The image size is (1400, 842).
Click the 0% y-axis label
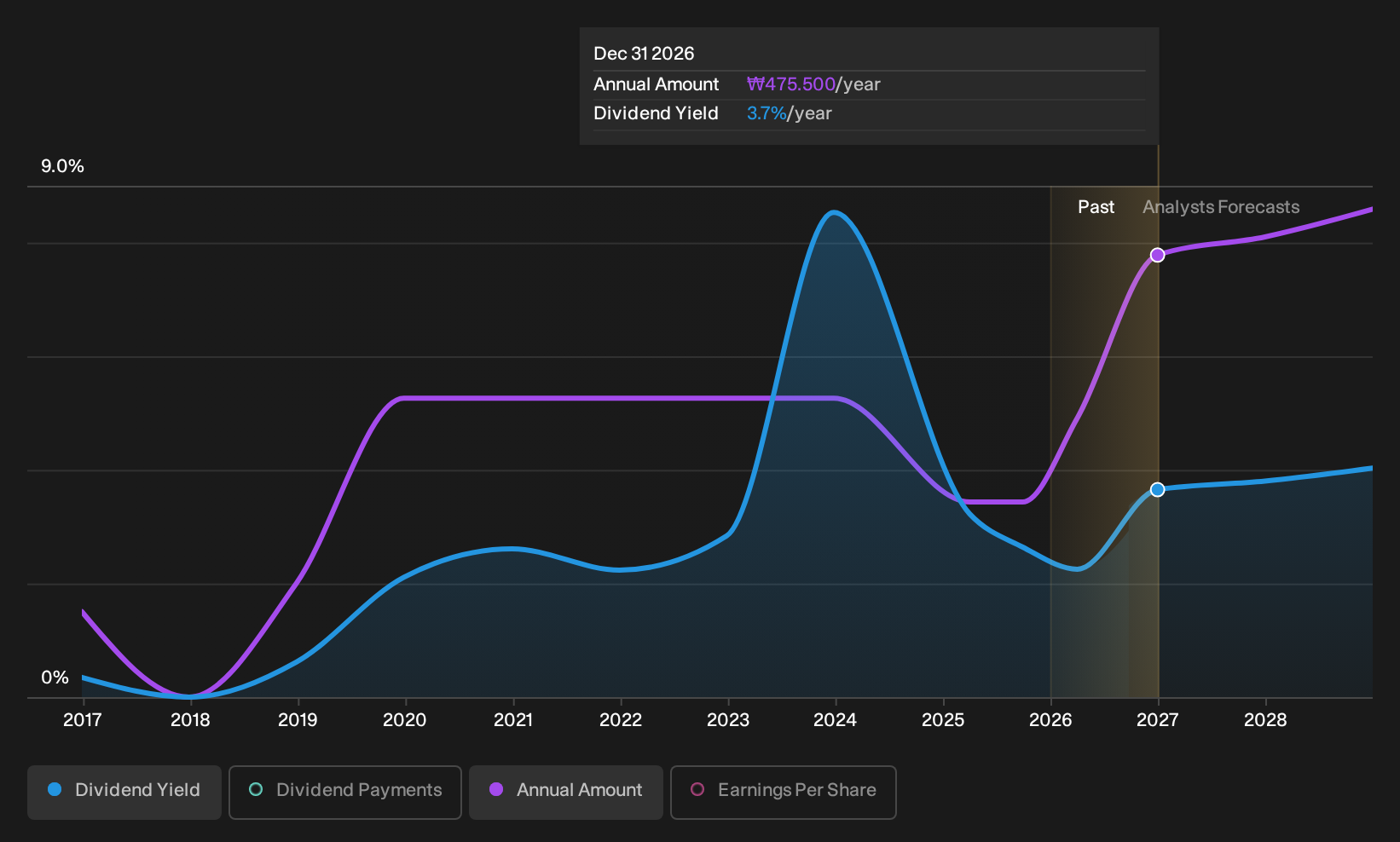55,678
